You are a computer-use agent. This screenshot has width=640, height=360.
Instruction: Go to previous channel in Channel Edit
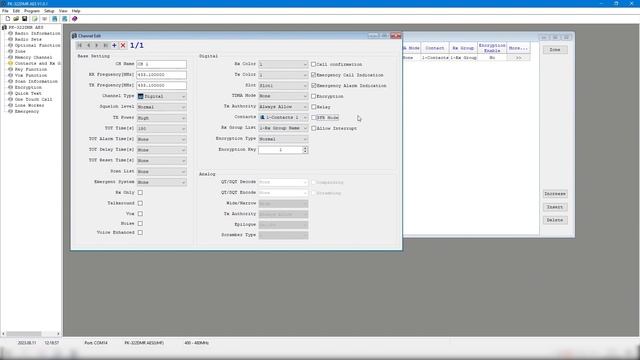(x=89, y=45)
